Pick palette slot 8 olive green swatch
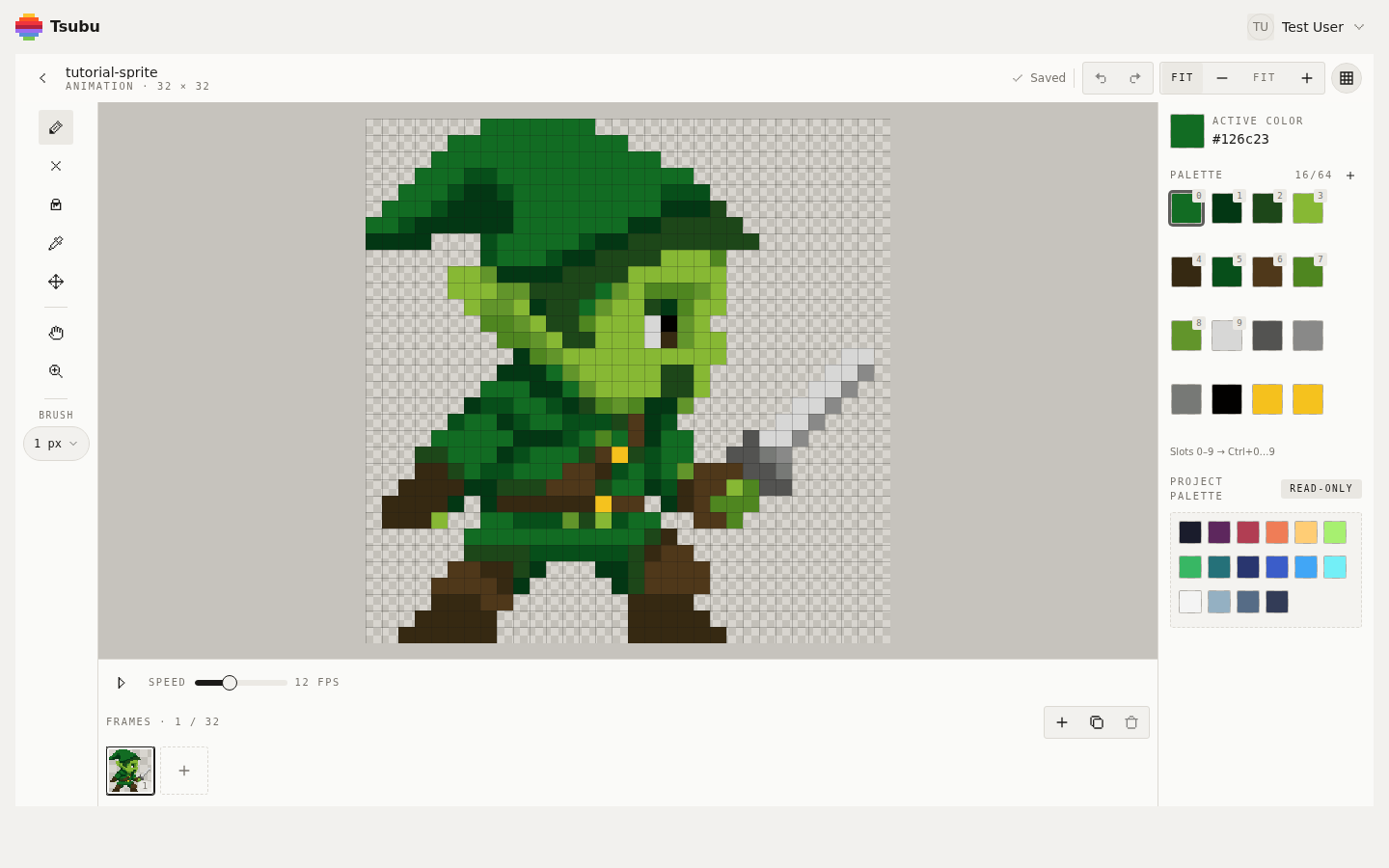Viewport: 1389px width, 868px height. point(1186,336)
